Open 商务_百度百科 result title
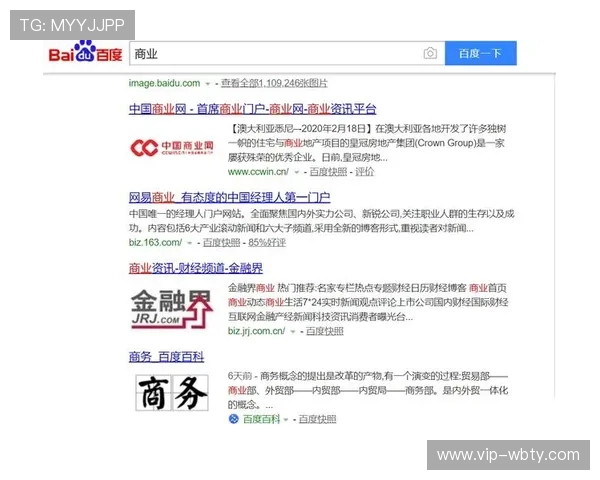Screen dimensions: 600x480 (166, 357)
